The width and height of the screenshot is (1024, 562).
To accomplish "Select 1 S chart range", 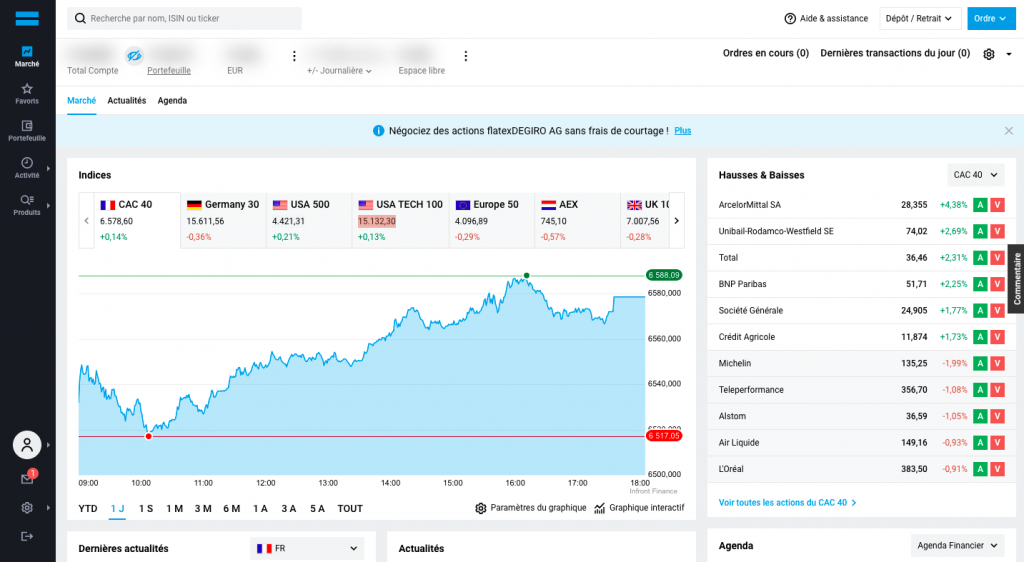I will [x=146, y=508].
